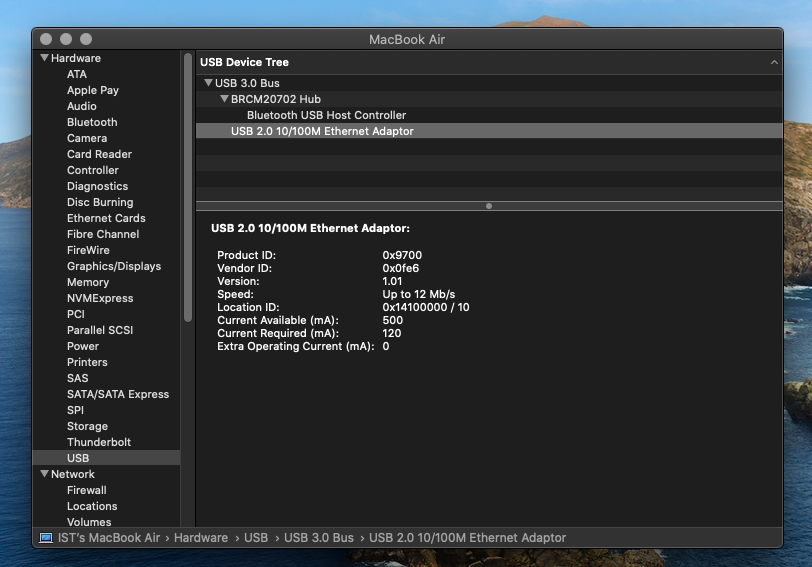
Task: Click Ethernet Adaptor in the path bar
Action: [x=467, y=538]
